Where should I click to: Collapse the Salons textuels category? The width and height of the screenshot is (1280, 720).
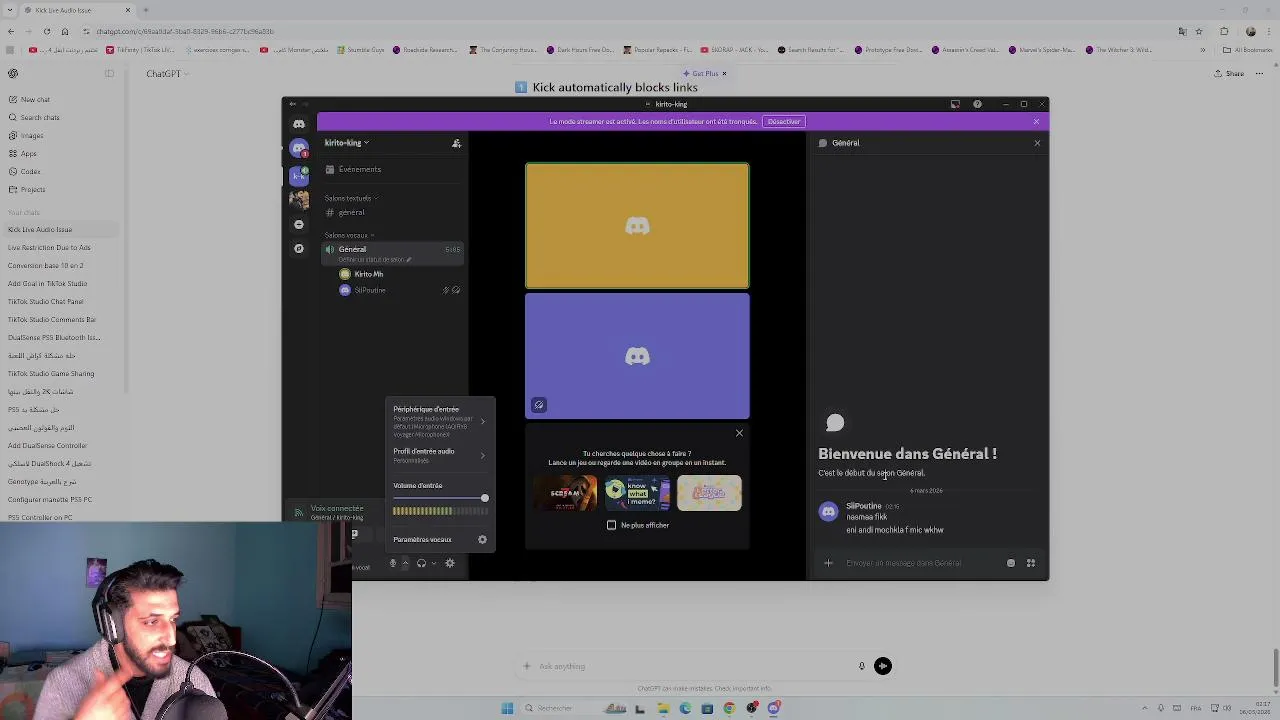click(350, 198)
